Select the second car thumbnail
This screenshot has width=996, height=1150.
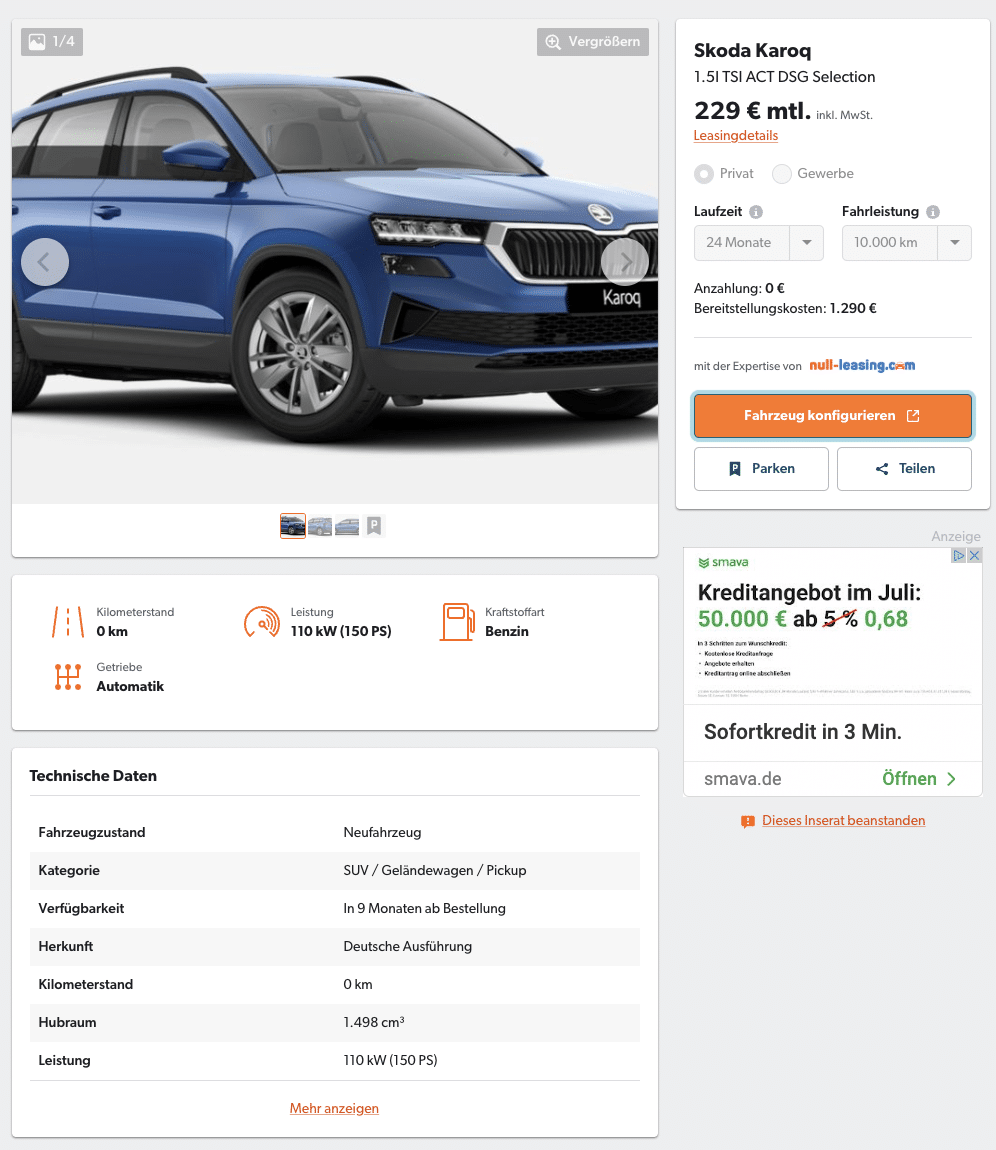coord(320,526)
